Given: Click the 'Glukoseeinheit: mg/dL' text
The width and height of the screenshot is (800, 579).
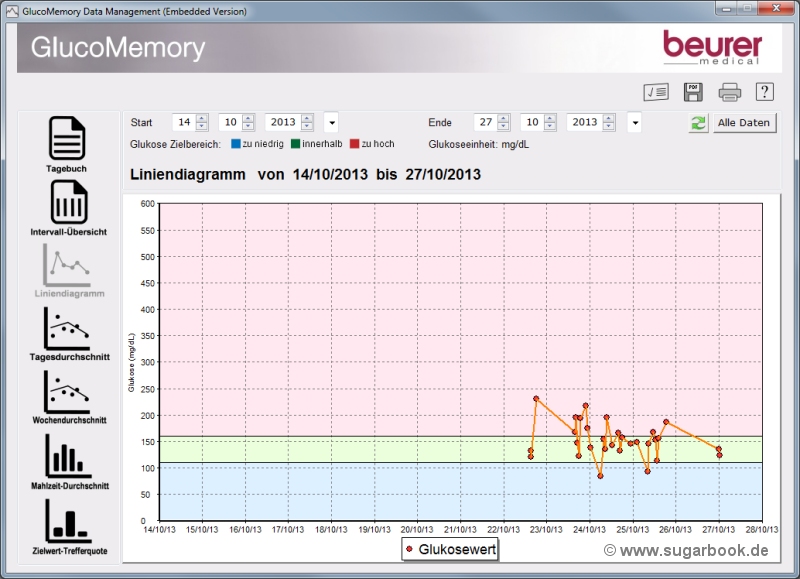Looking at the screenshot, I should pos(479,144).
